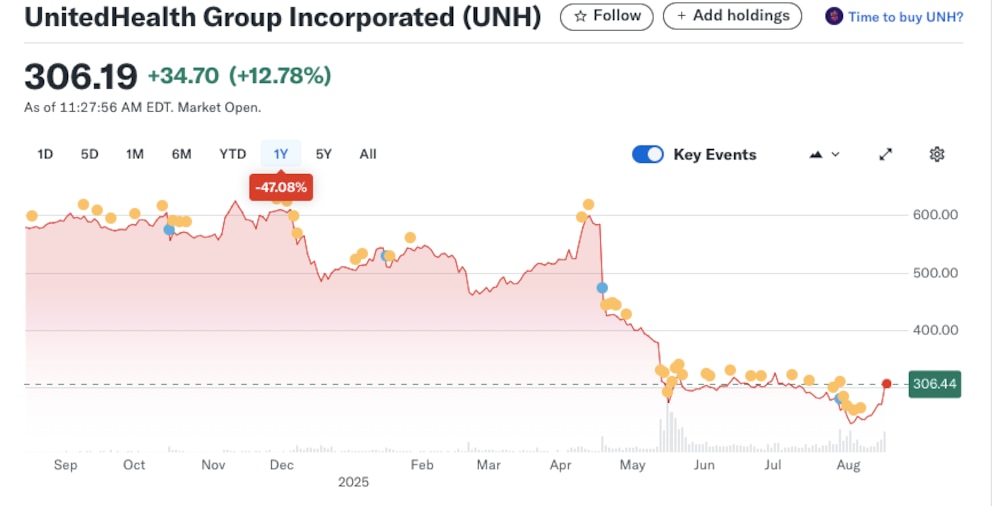Open the Time to buy UNH link
This screenshot has width=992, height=506.
click(905, 17)
